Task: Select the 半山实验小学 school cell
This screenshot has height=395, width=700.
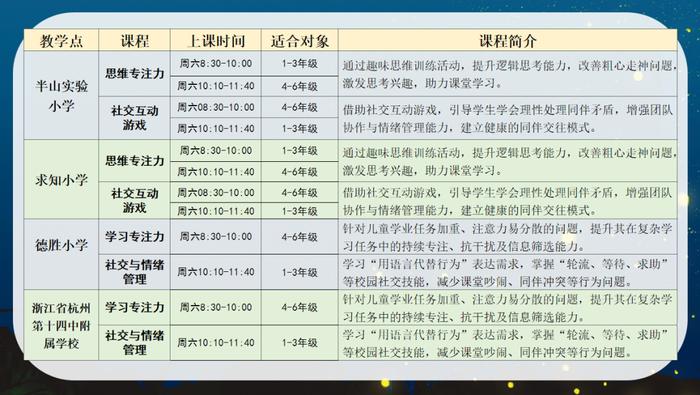Action: pos(61,95)
